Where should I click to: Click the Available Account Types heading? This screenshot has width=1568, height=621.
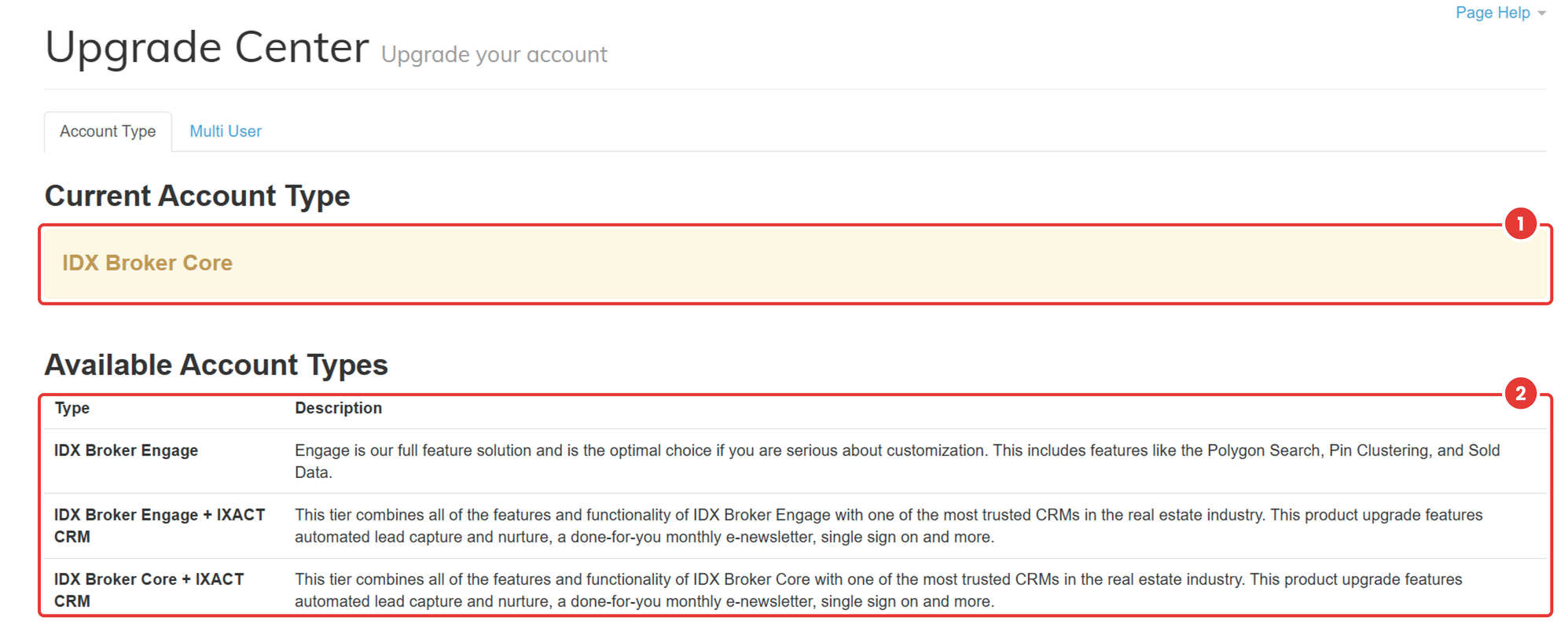(216, 365)
